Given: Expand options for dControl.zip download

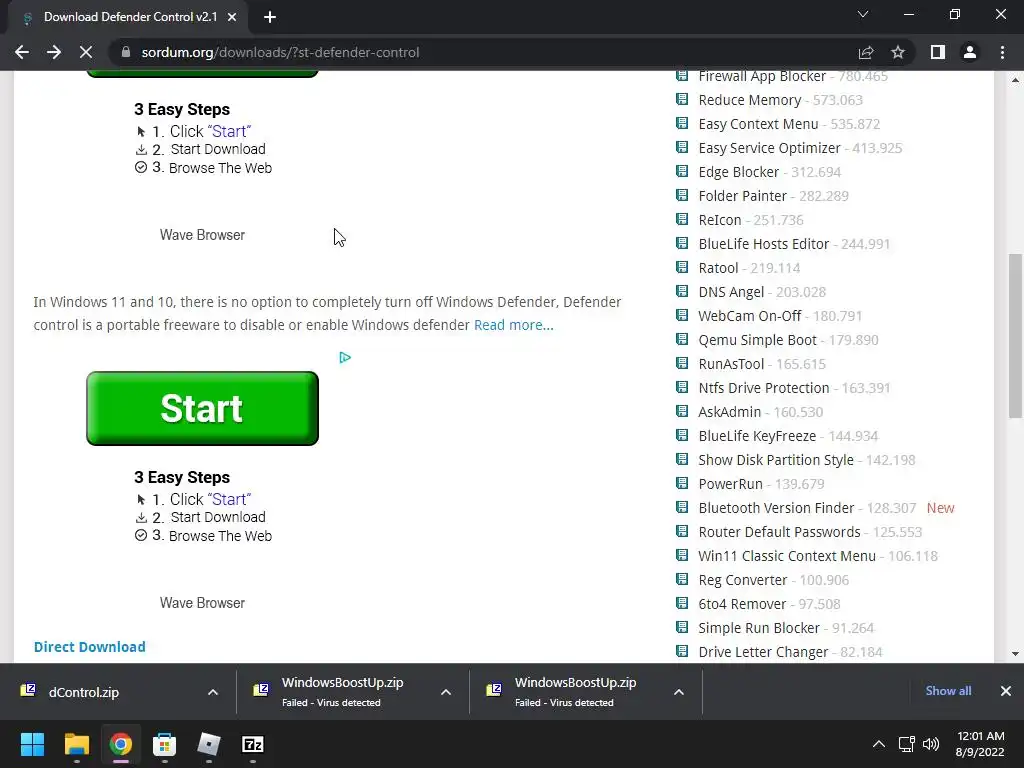Looking at the screenshot, I should [x=213, y=692].
